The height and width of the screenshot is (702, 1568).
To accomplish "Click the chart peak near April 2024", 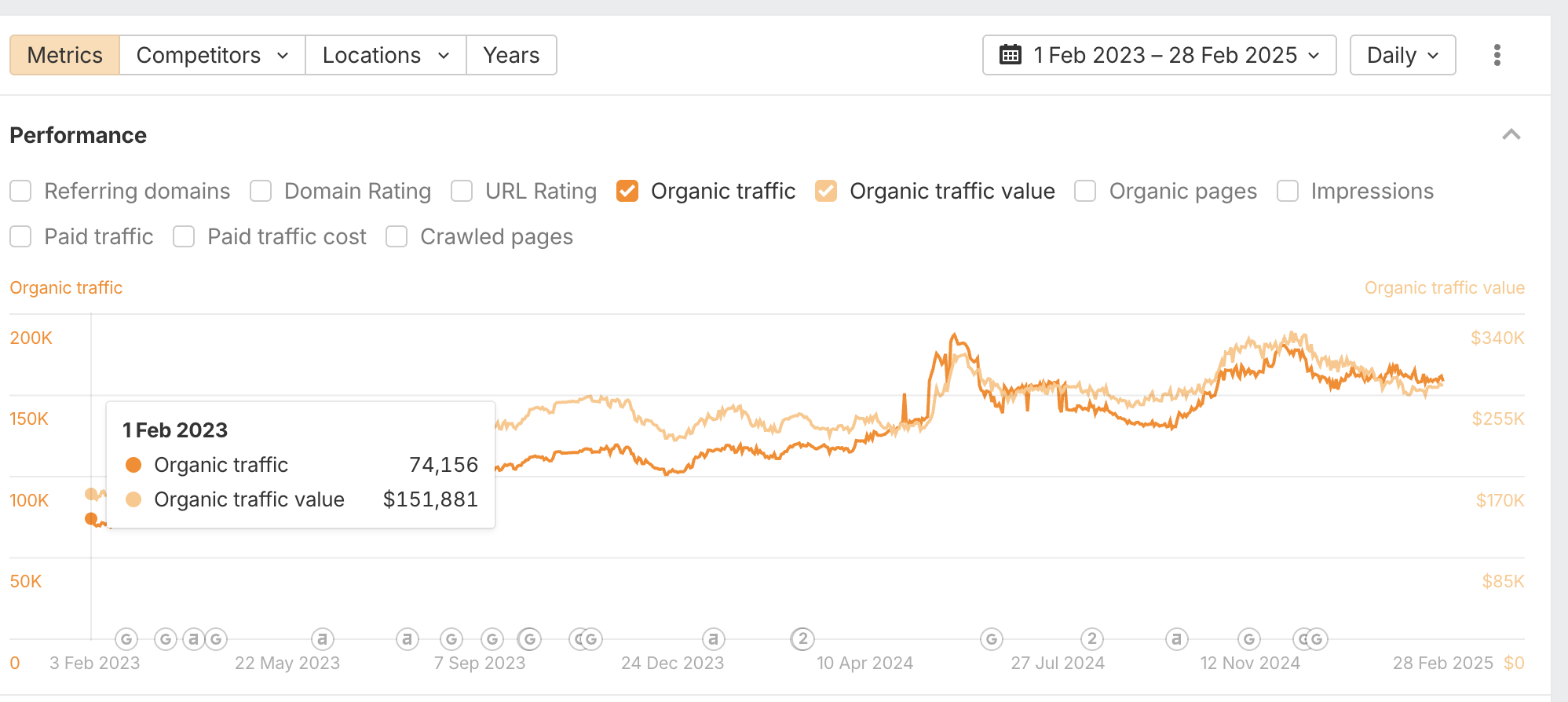I will tap(954, 335).
